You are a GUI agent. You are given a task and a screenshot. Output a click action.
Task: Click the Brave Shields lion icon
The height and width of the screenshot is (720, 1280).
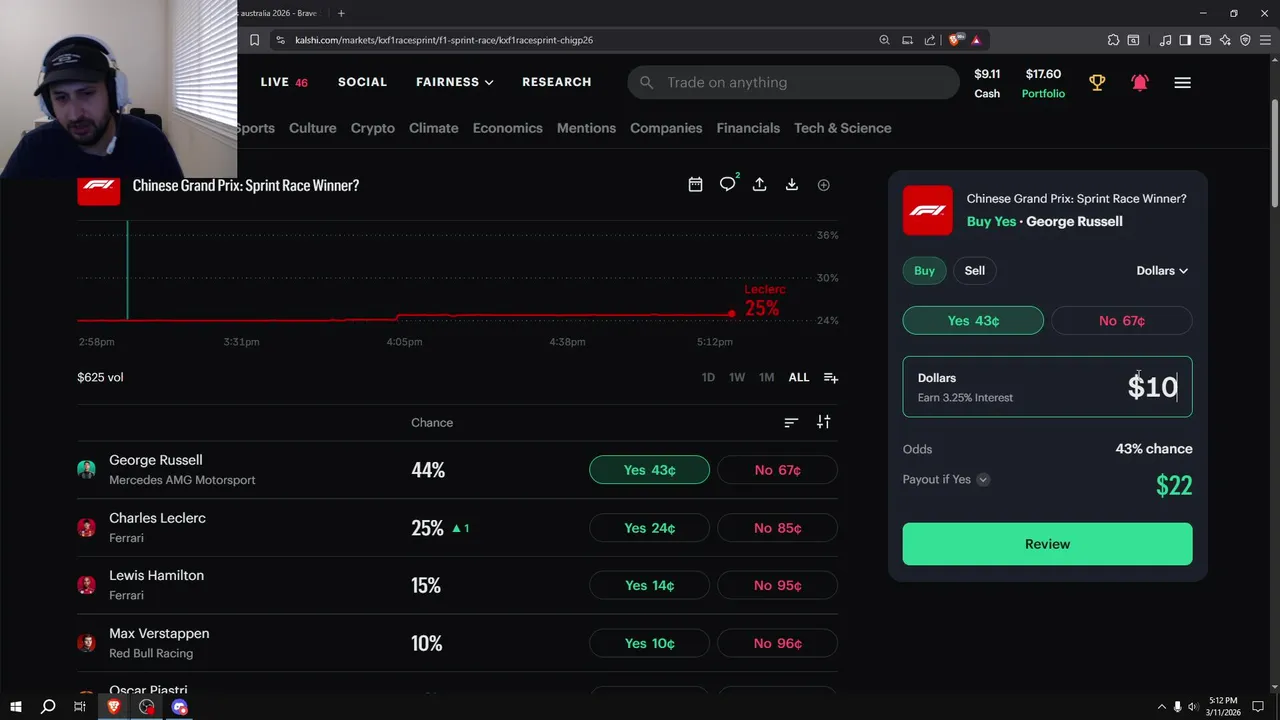pyautogui.click(x=955, y=40)
